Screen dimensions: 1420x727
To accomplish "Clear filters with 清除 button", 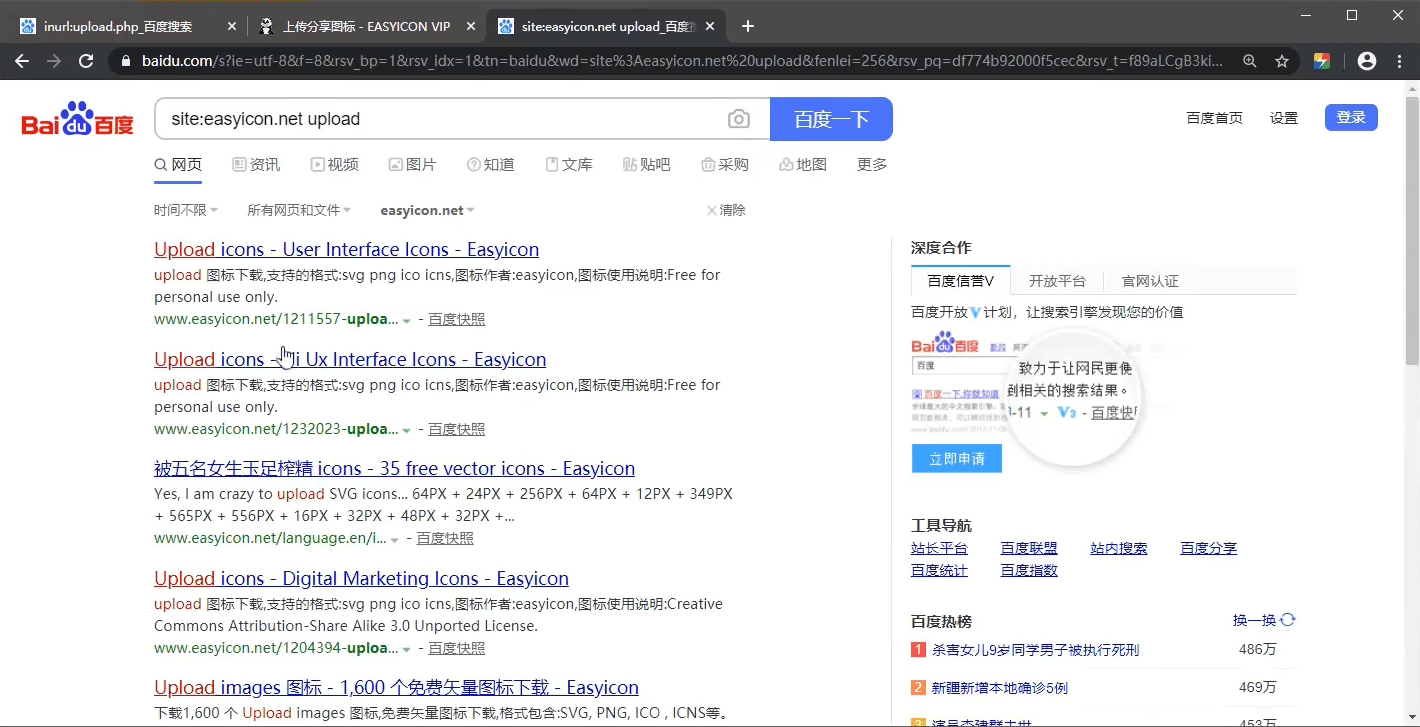I will [x=726, y=210].
